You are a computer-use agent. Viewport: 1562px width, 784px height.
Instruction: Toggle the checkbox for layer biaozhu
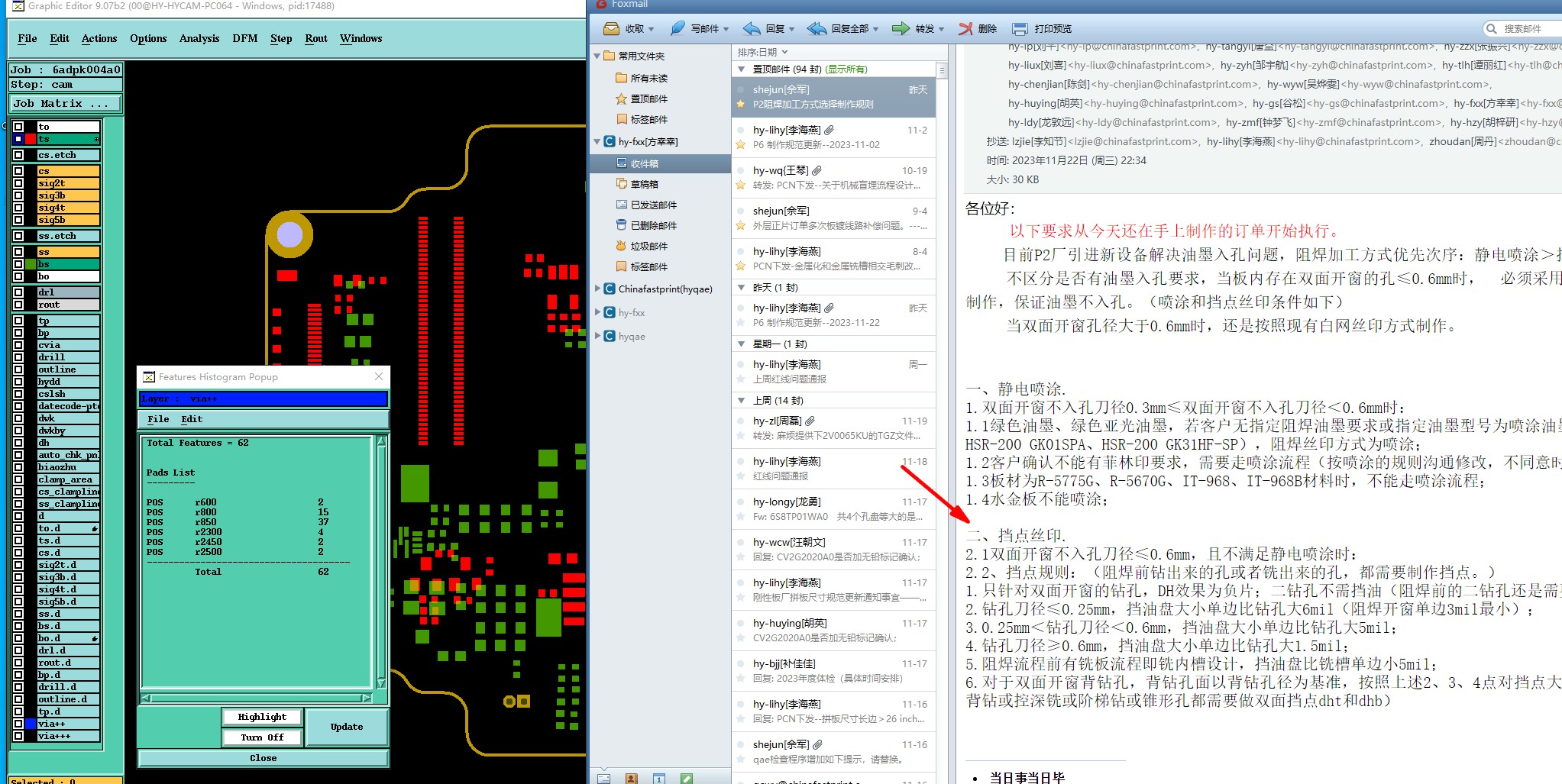pos(18,467)
